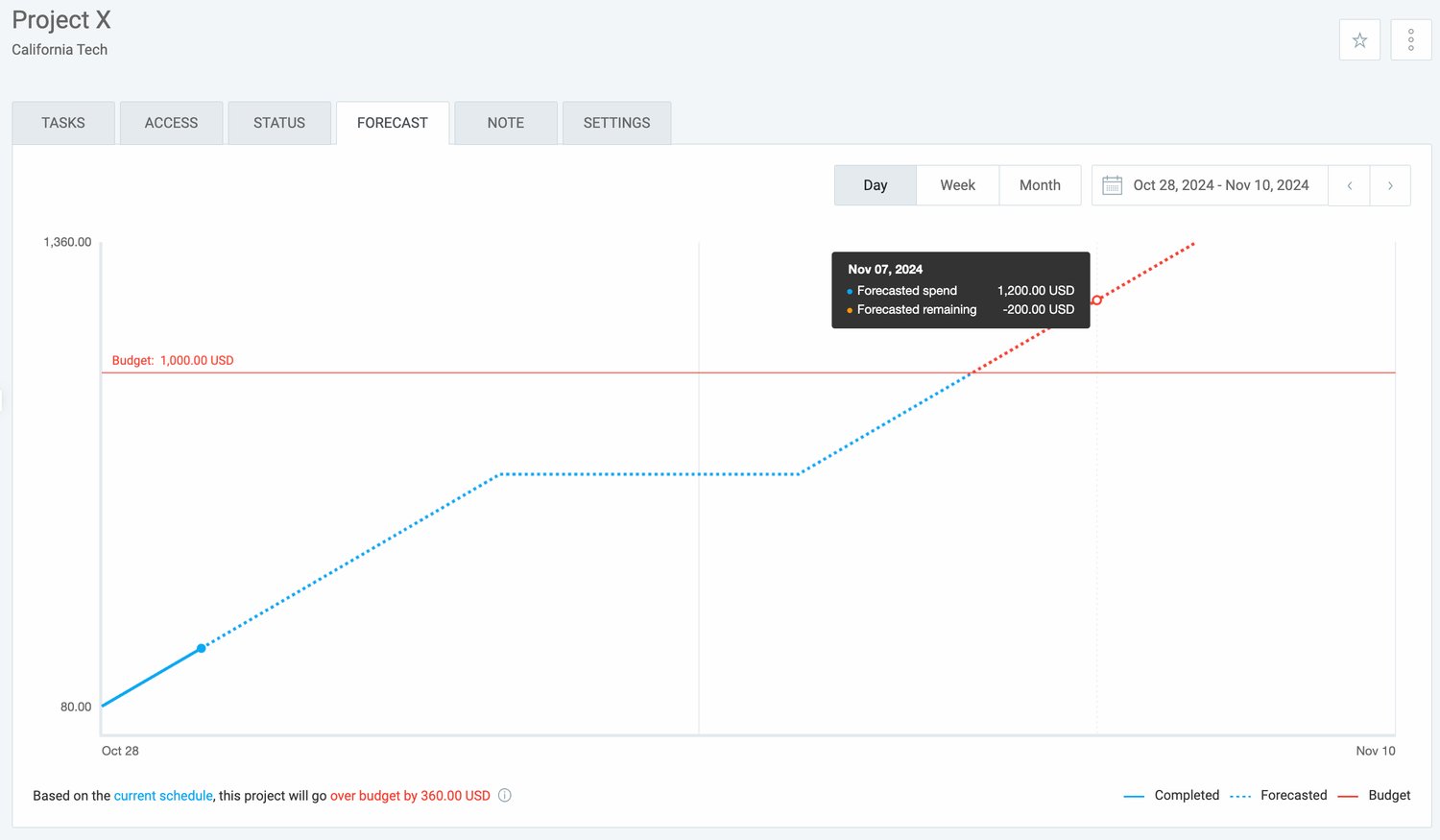Advance to next date range with right arrow
The image size is (1440, 840).
click(x=1390, y=185)
